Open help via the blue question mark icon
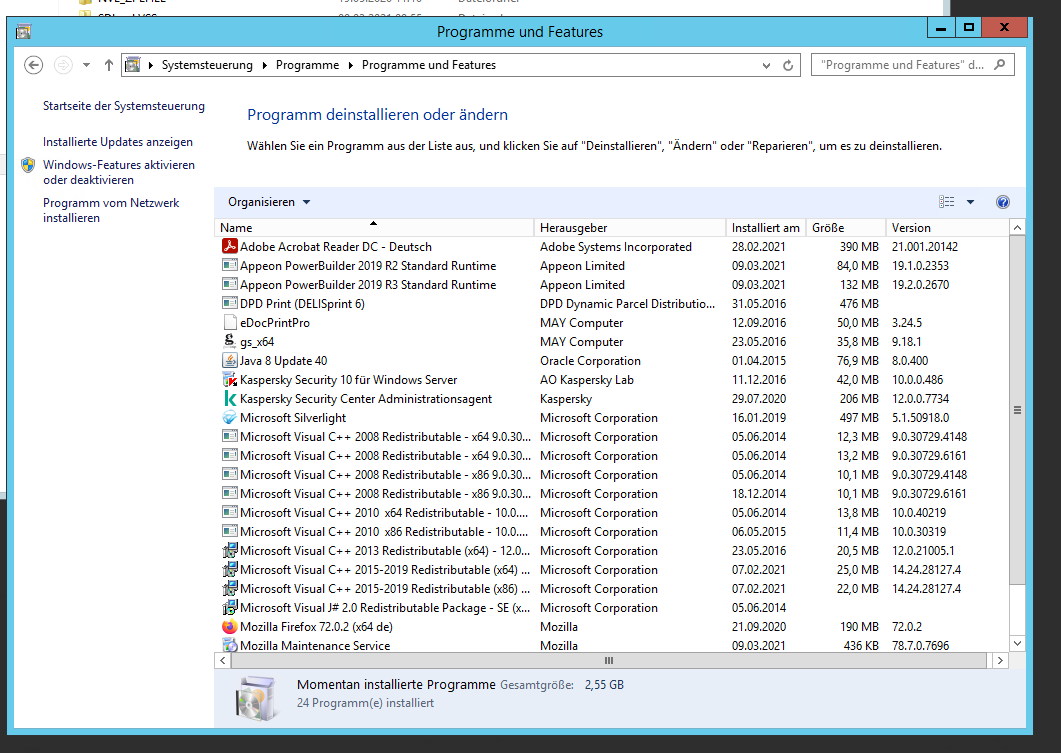Image resolution: width=1061 pixels, height=753 pixels. click(x=1003, y=202)
